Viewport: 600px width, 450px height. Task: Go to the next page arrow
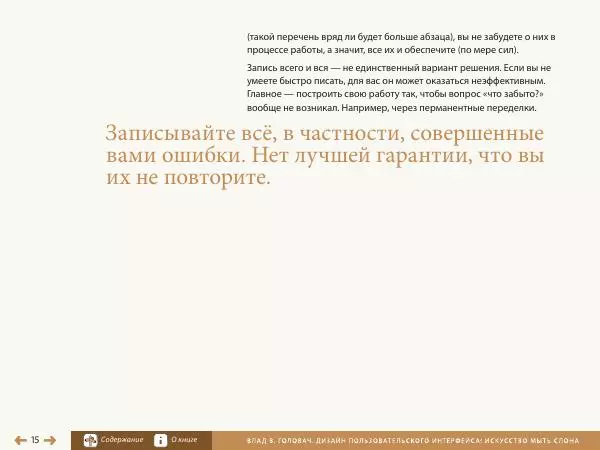coord(50,440)
